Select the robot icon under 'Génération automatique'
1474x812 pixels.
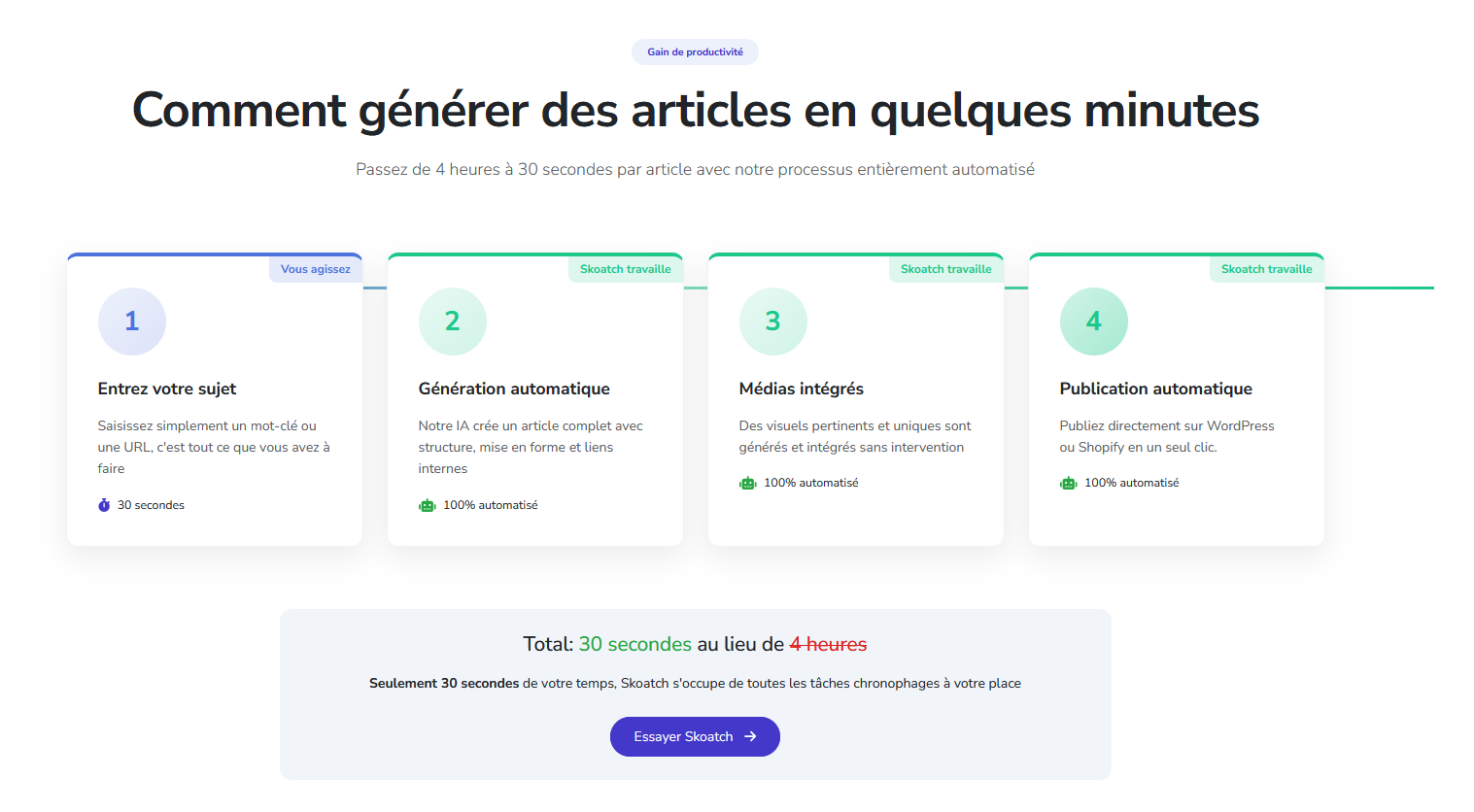click(427, 504)
